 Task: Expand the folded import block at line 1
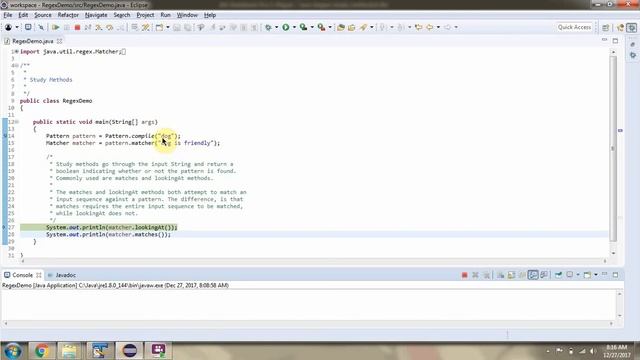pyautogui.click(x=17, y=51)
